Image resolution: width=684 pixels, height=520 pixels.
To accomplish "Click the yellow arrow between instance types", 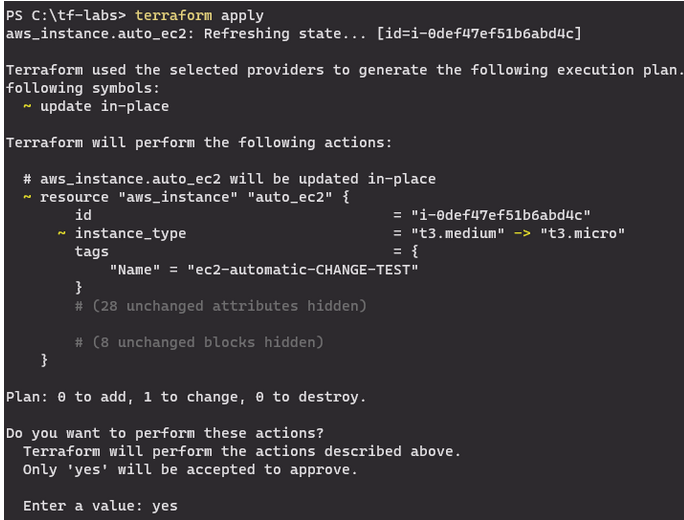I will click(522, 233).
